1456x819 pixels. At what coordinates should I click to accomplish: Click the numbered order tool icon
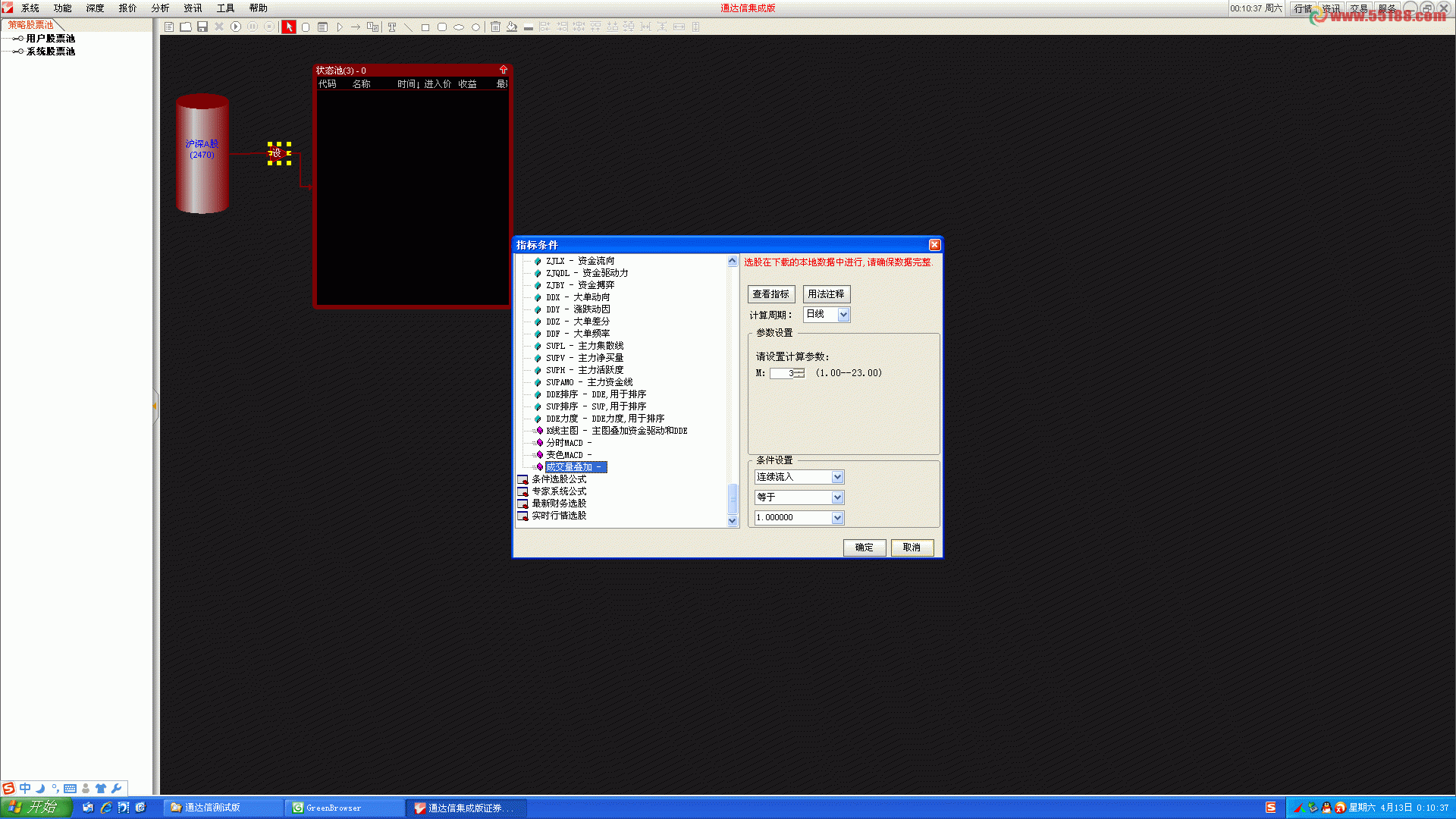coord(373,27)
